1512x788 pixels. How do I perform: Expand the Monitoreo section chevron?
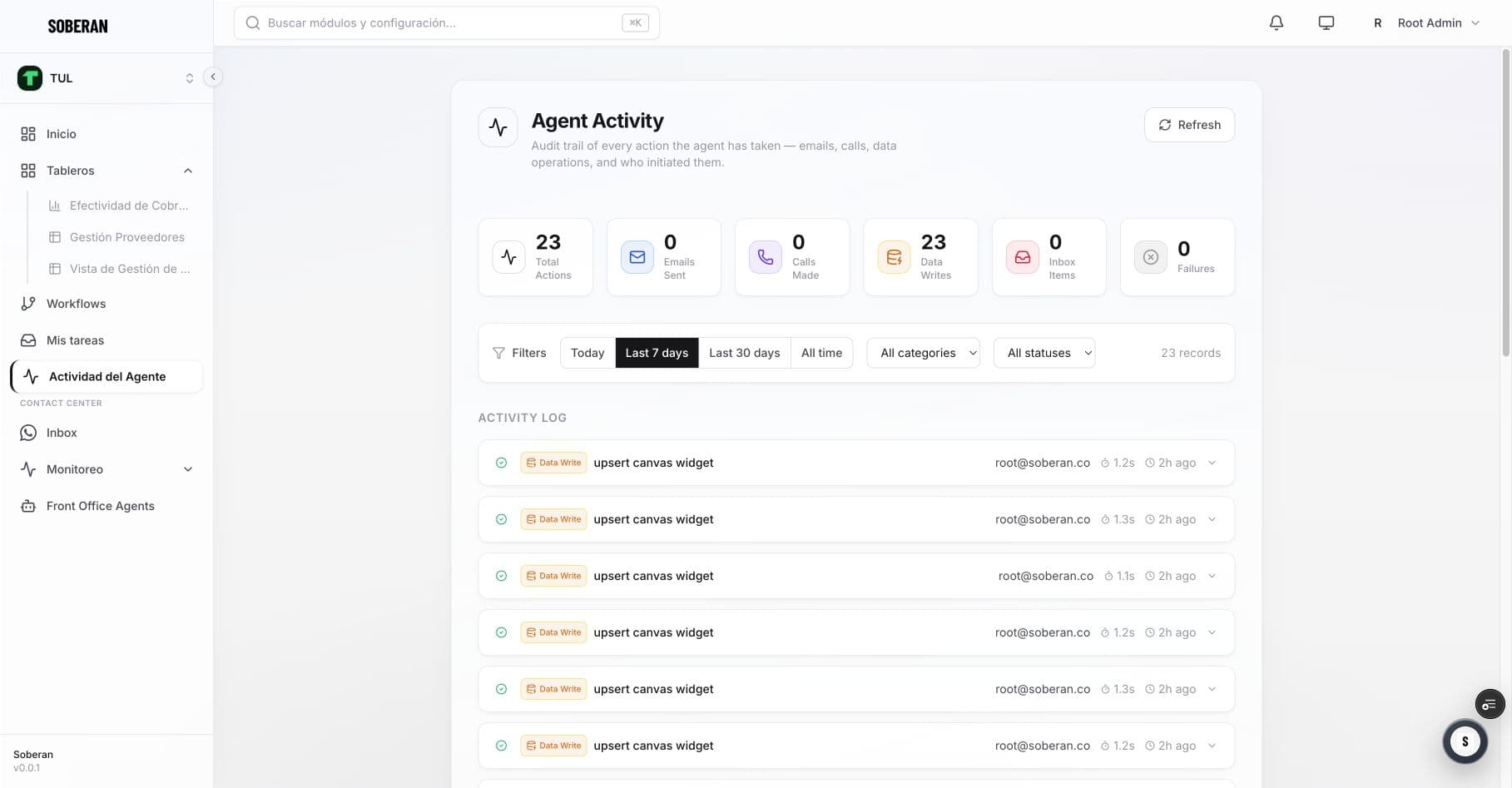coord(188,469)
